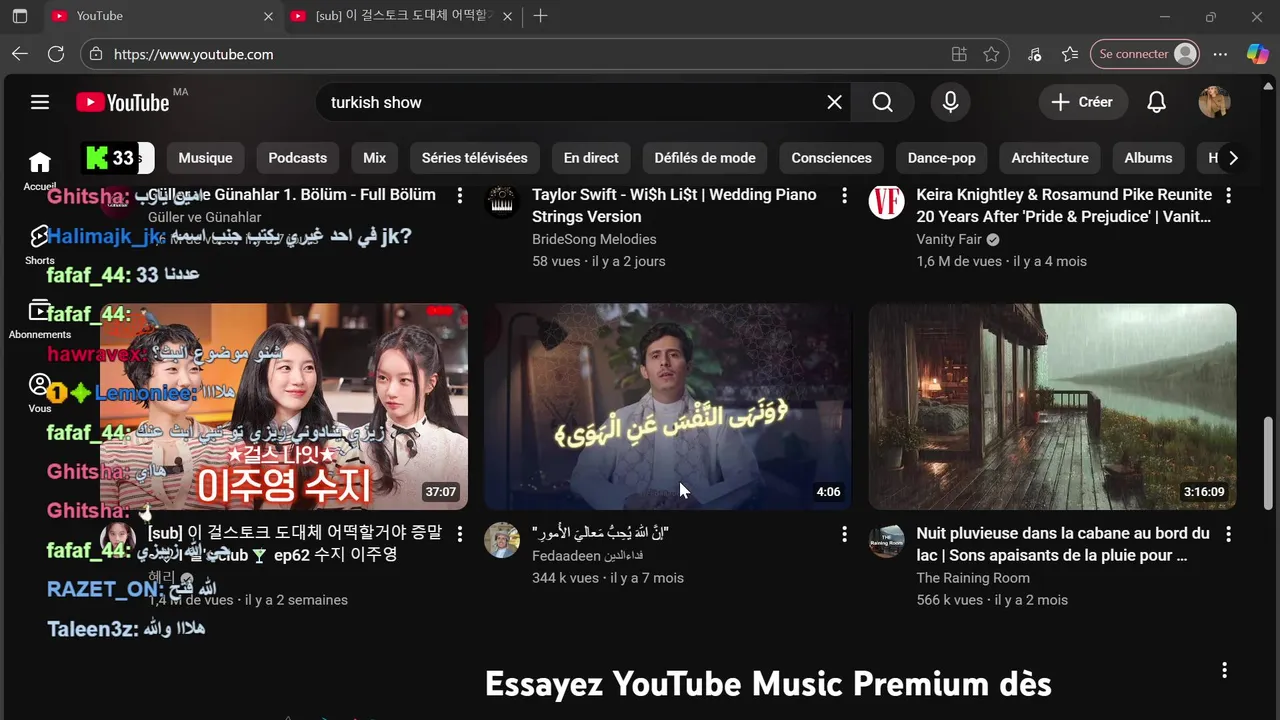Open the notifications bell
The height and width of the screenshot is (720, 1280).
[x=1156, y=102]
